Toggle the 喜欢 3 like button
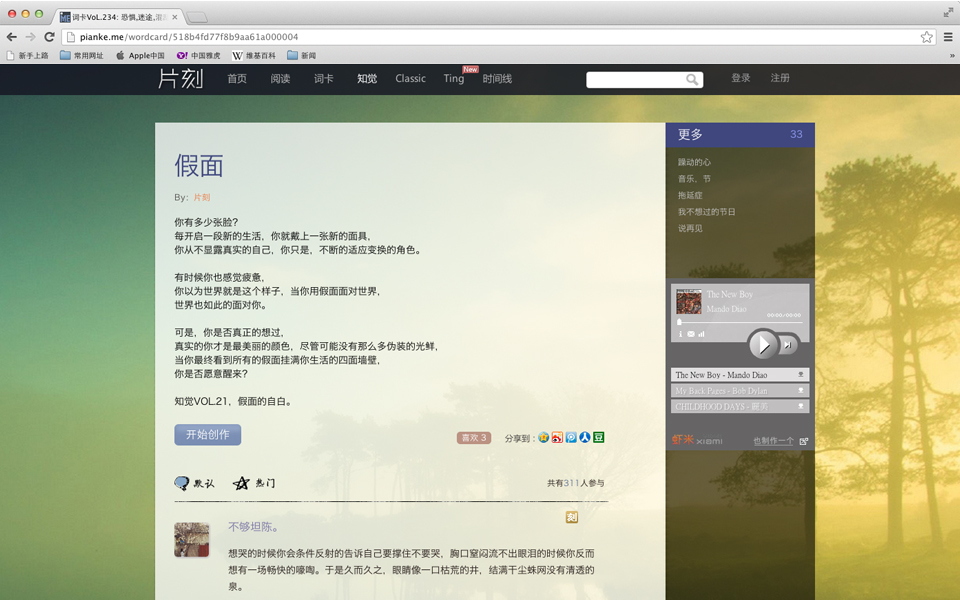This screenshot has width=960, height=600. click(x=474, y=438)
